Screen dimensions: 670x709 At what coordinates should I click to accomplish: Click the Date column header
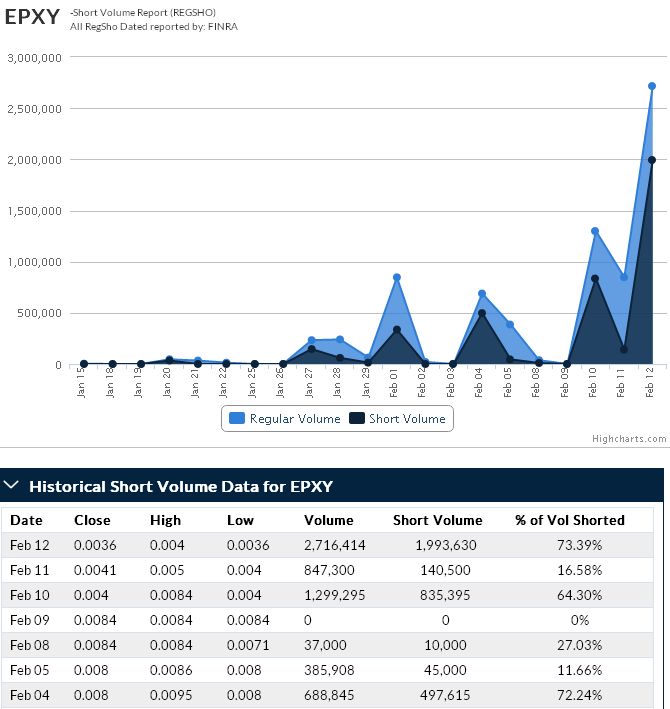26,520
